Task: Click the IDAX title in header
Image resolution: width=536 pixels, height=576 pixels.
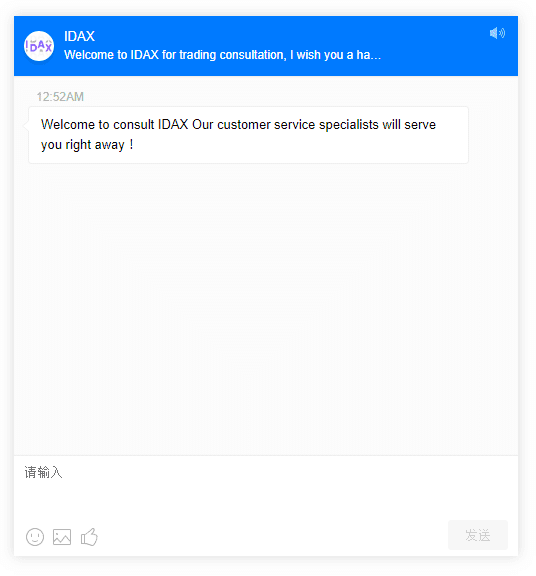Action: point(79,36)
